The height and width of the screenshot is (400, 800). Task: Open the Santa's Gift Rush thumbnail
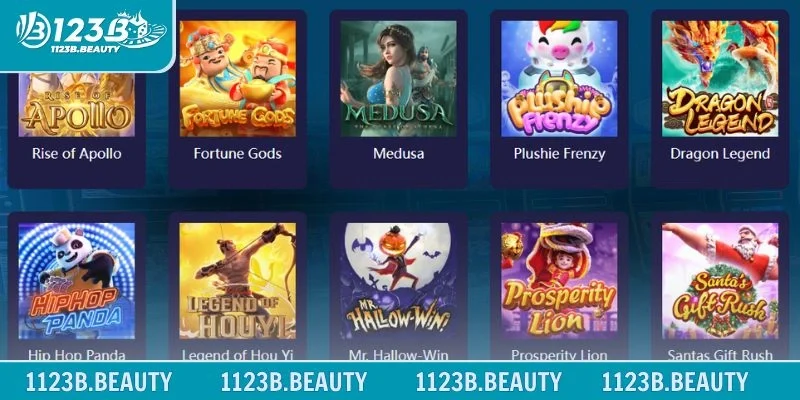[x=720, y=281]
